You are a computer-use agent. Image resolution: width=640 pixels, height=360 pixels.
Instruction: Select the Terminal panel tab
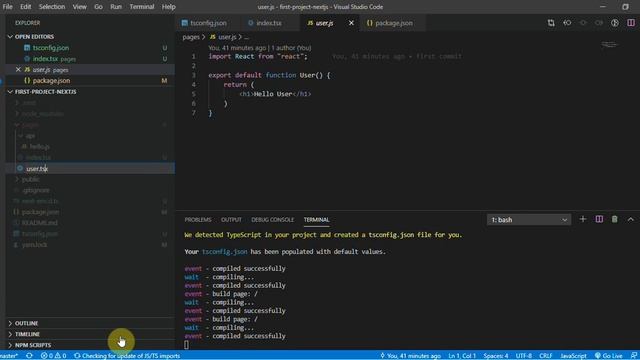(x=316, y=220)
